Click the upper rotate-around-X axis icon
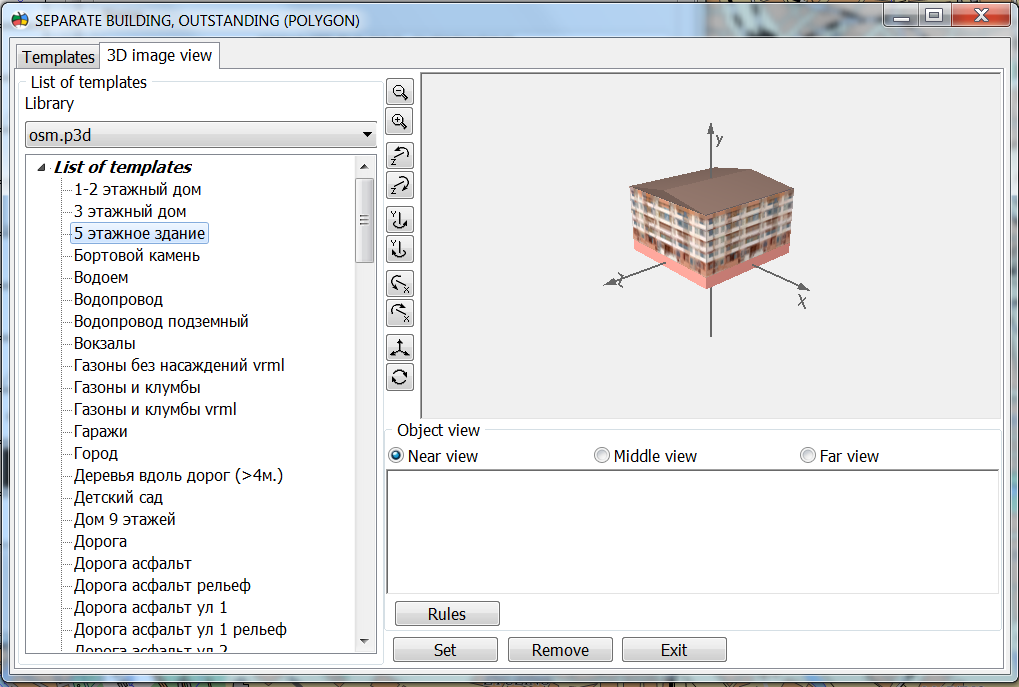1019x687 pixels. coord(400,283)
